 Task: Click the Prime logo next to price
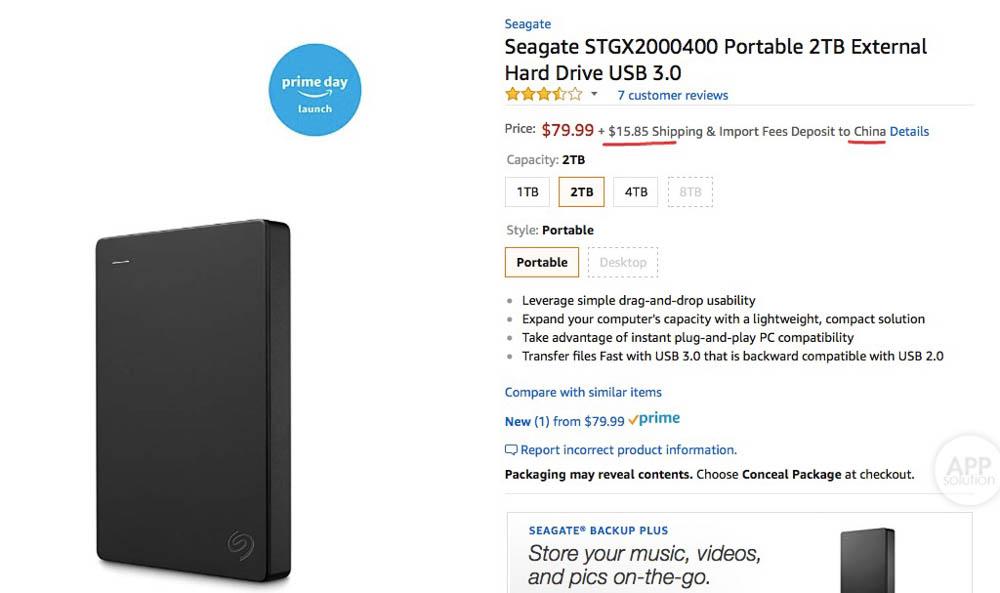[x=654, y=420]
